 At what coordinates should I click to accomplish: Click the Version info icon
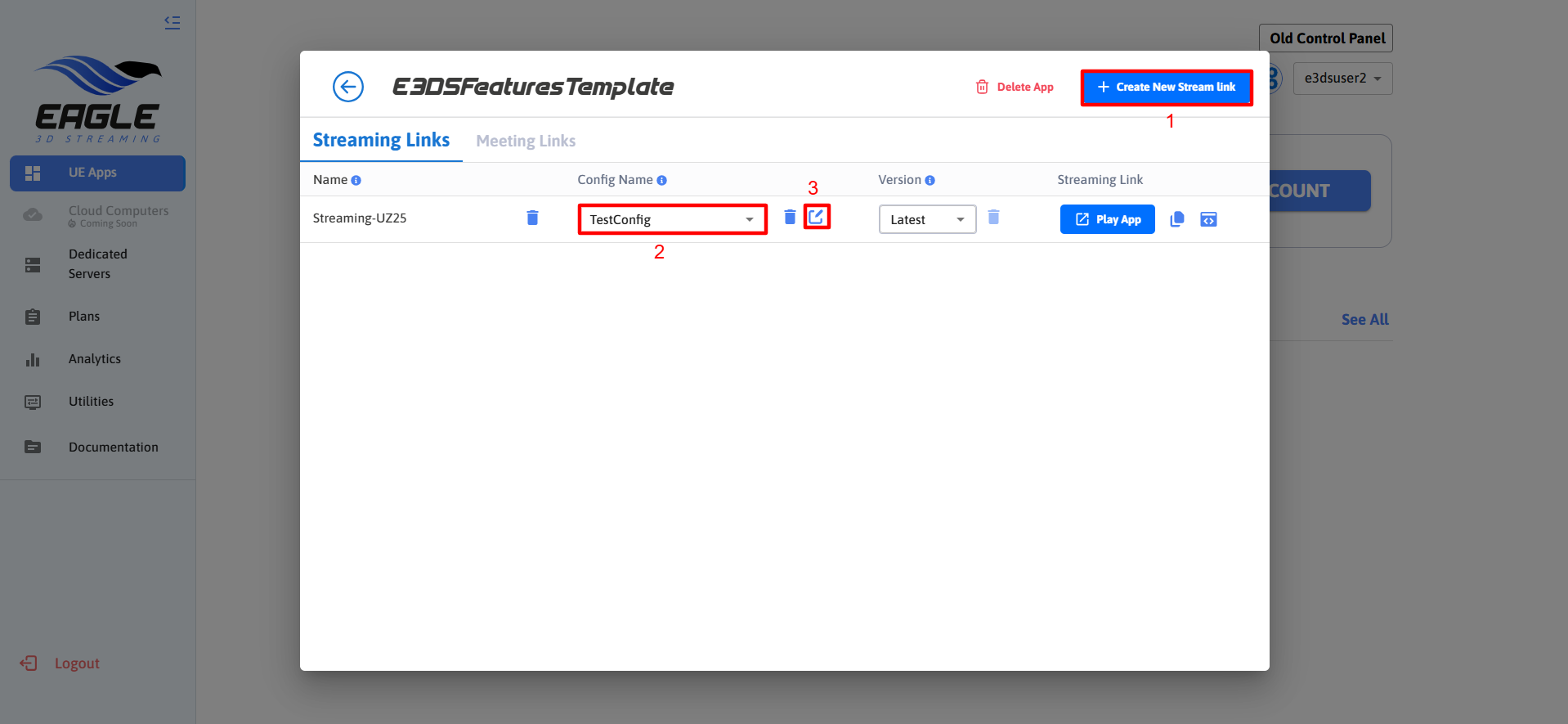pyautogui.click(x=930, y=181)
